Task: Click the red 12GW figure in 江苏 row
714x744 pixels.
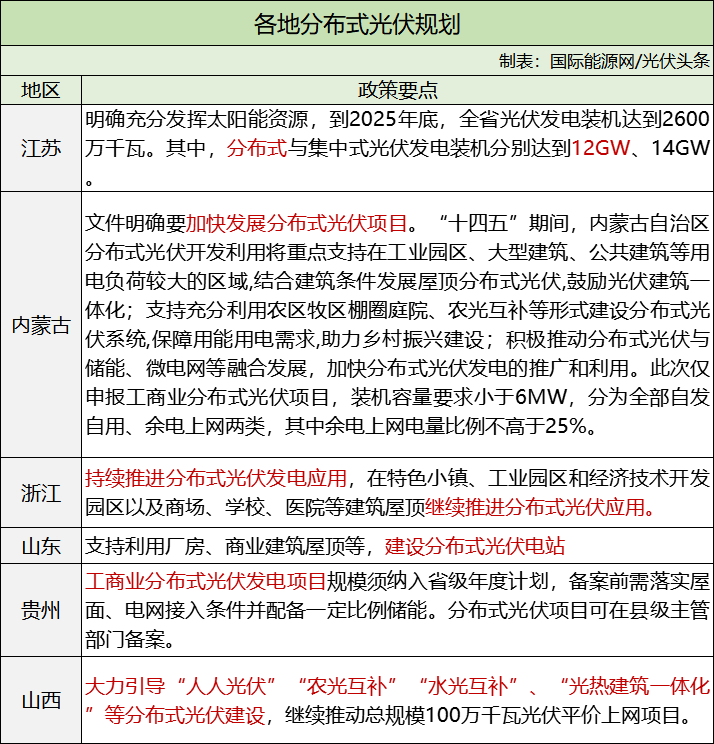Action: (601, 148)
